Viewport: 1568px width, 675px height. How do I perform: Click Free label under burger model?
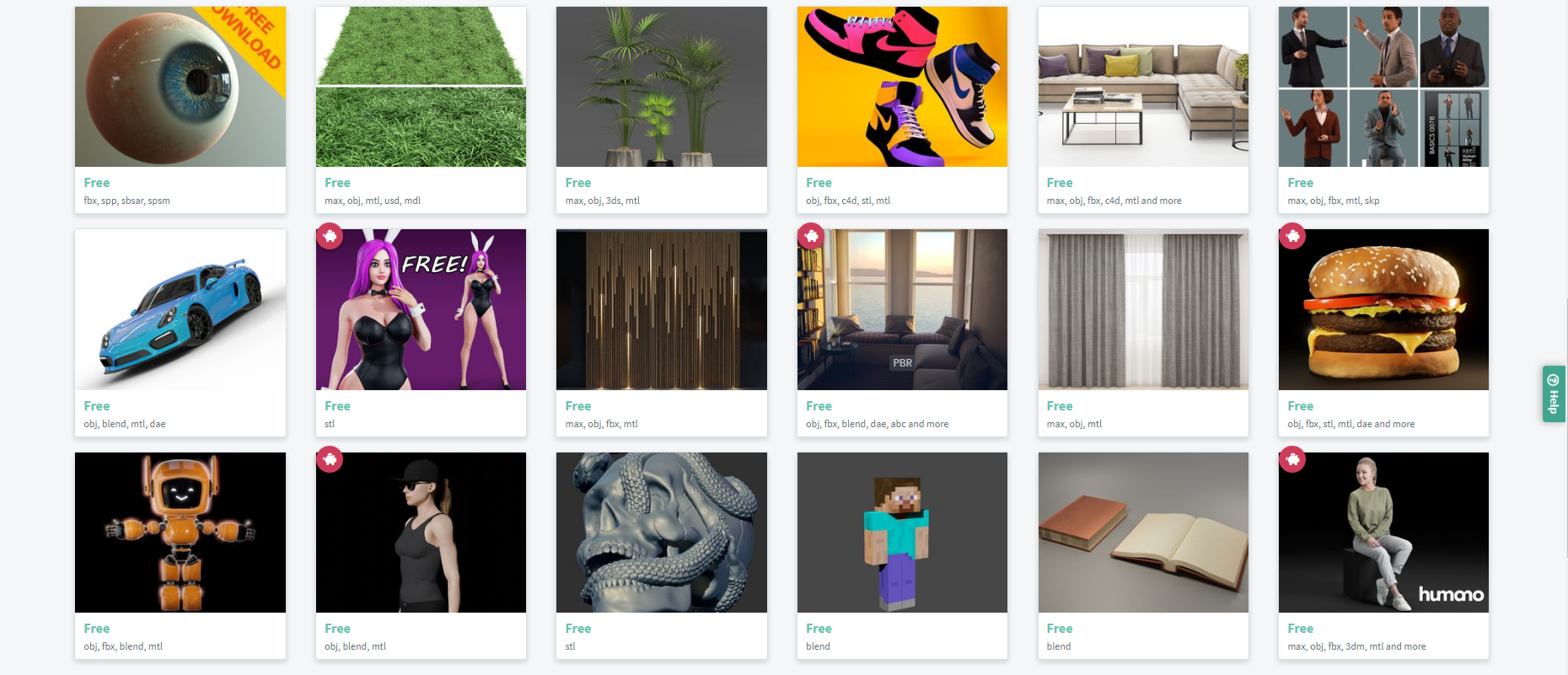[1300, 406]
